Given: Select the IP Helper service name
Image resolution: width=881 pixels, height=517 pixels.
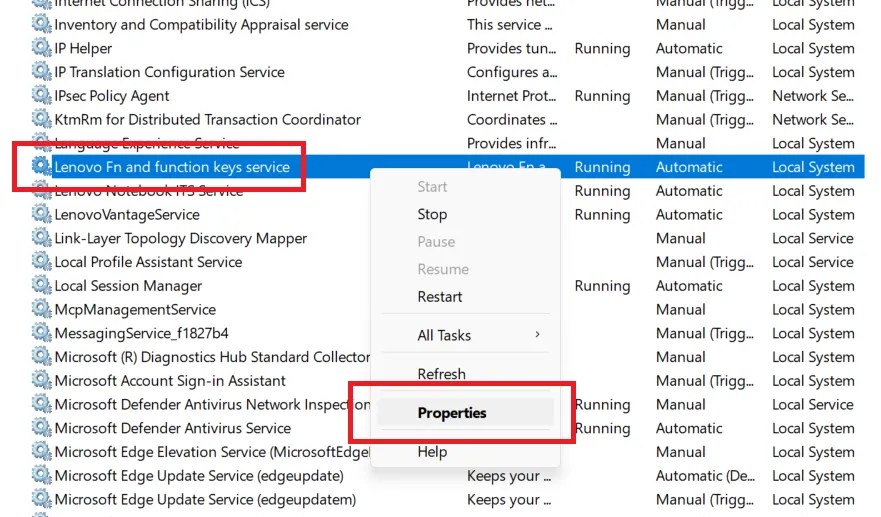Looking at the screenshot, I should point(83,48).
